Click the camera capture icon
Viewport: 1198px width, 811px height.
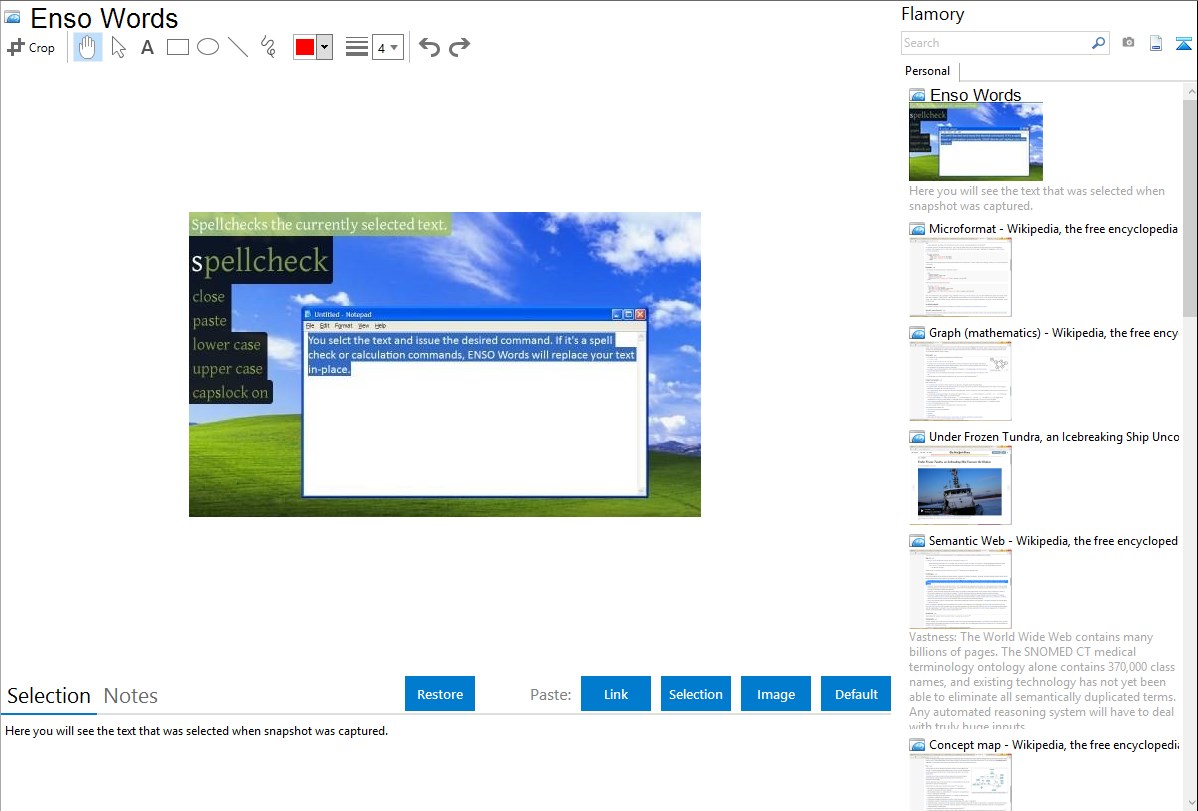tap(1128, 43)
